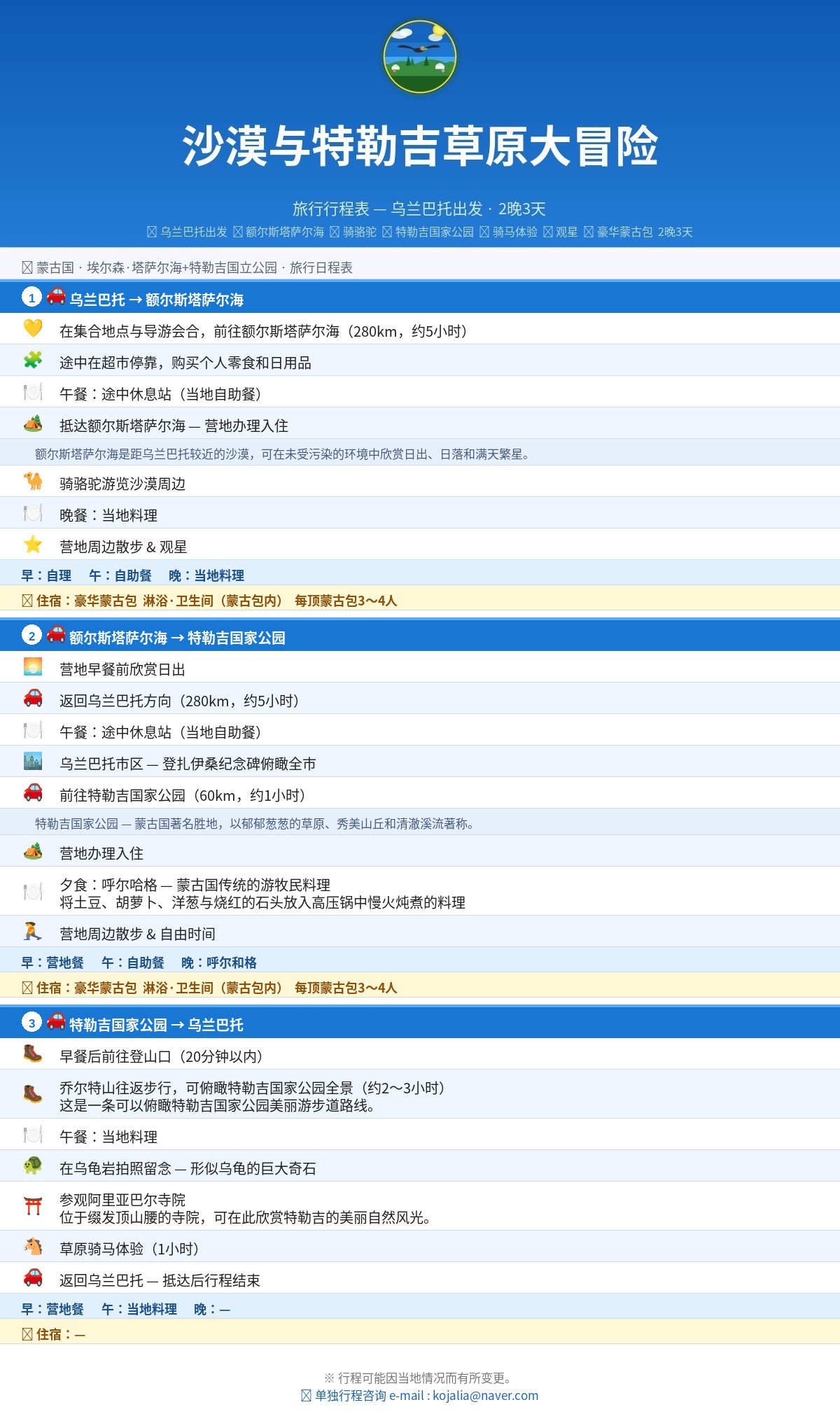
Task: Click the cityscape icon for 乌兰巴托市区
Action: (x=33, y=761)
